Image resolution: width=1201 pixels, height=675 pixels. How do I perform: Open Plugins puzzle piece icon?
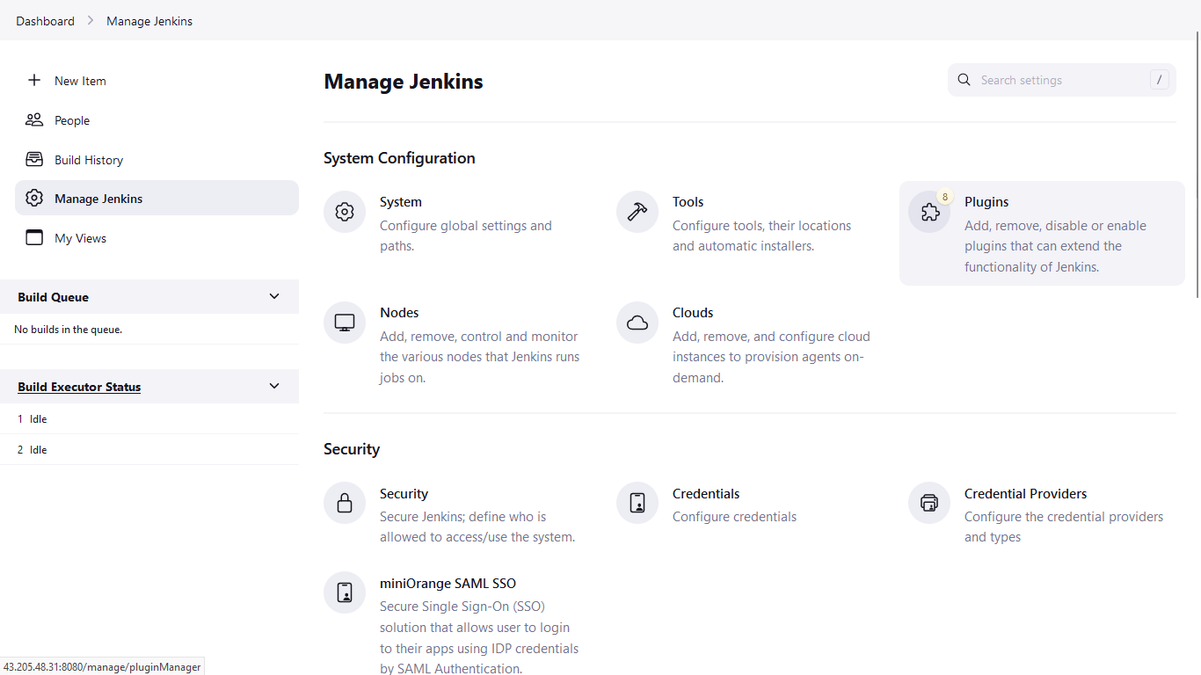[x=930, y=212]
